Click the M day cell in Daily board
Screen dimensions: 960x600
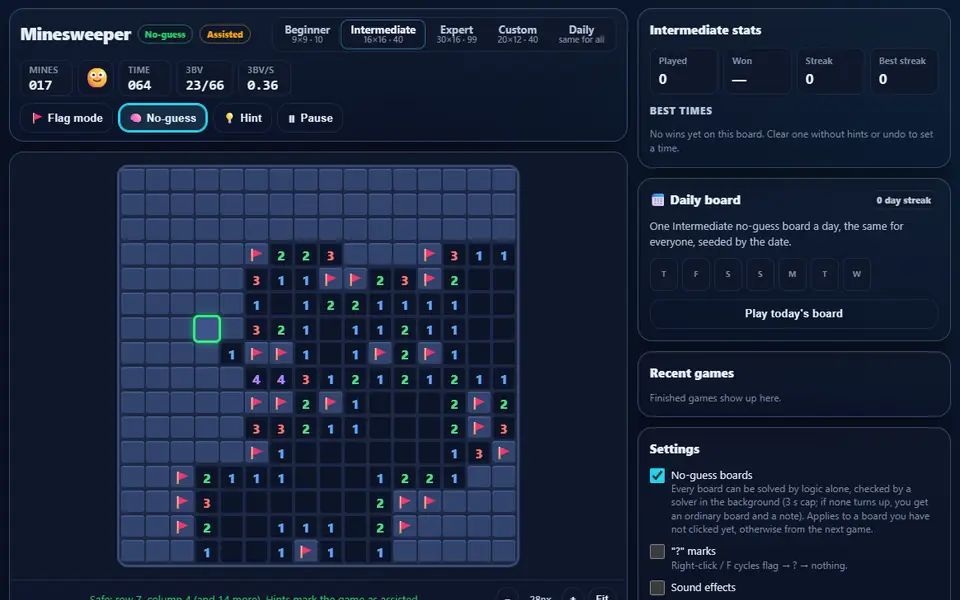pos(792,274)
